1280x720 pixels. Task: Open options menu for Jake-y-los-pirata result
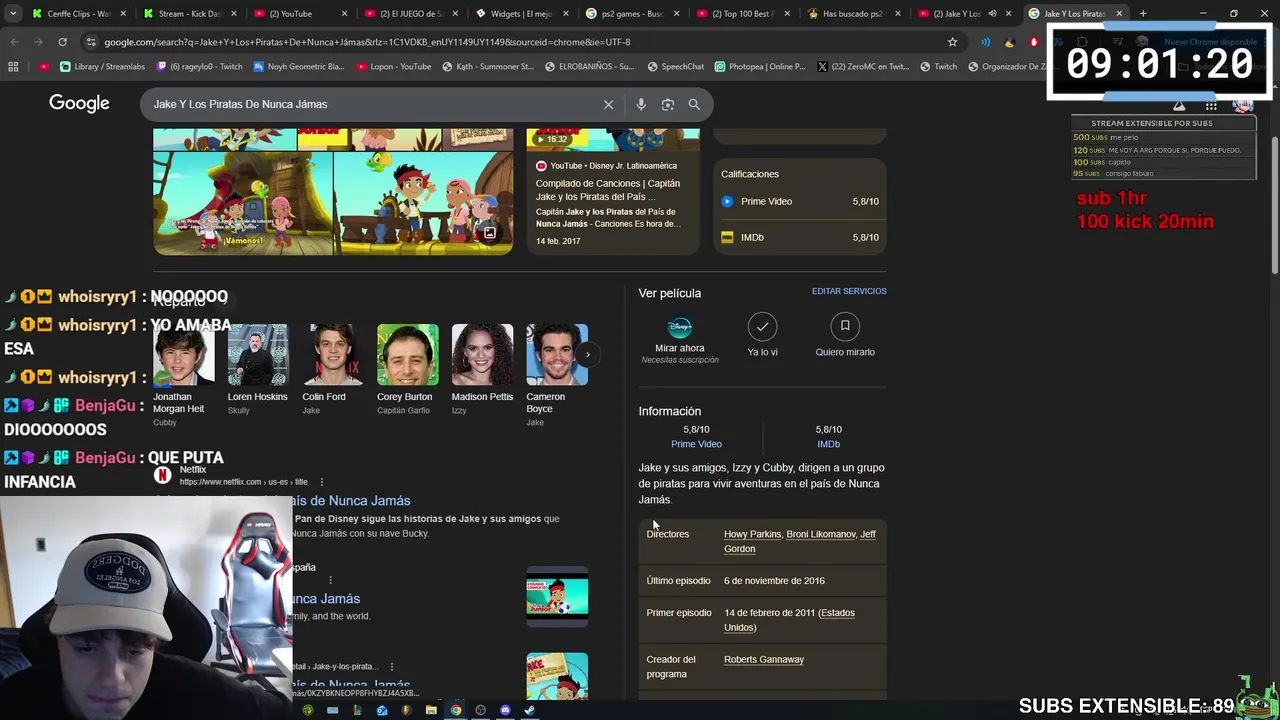[x=391, y=666]
